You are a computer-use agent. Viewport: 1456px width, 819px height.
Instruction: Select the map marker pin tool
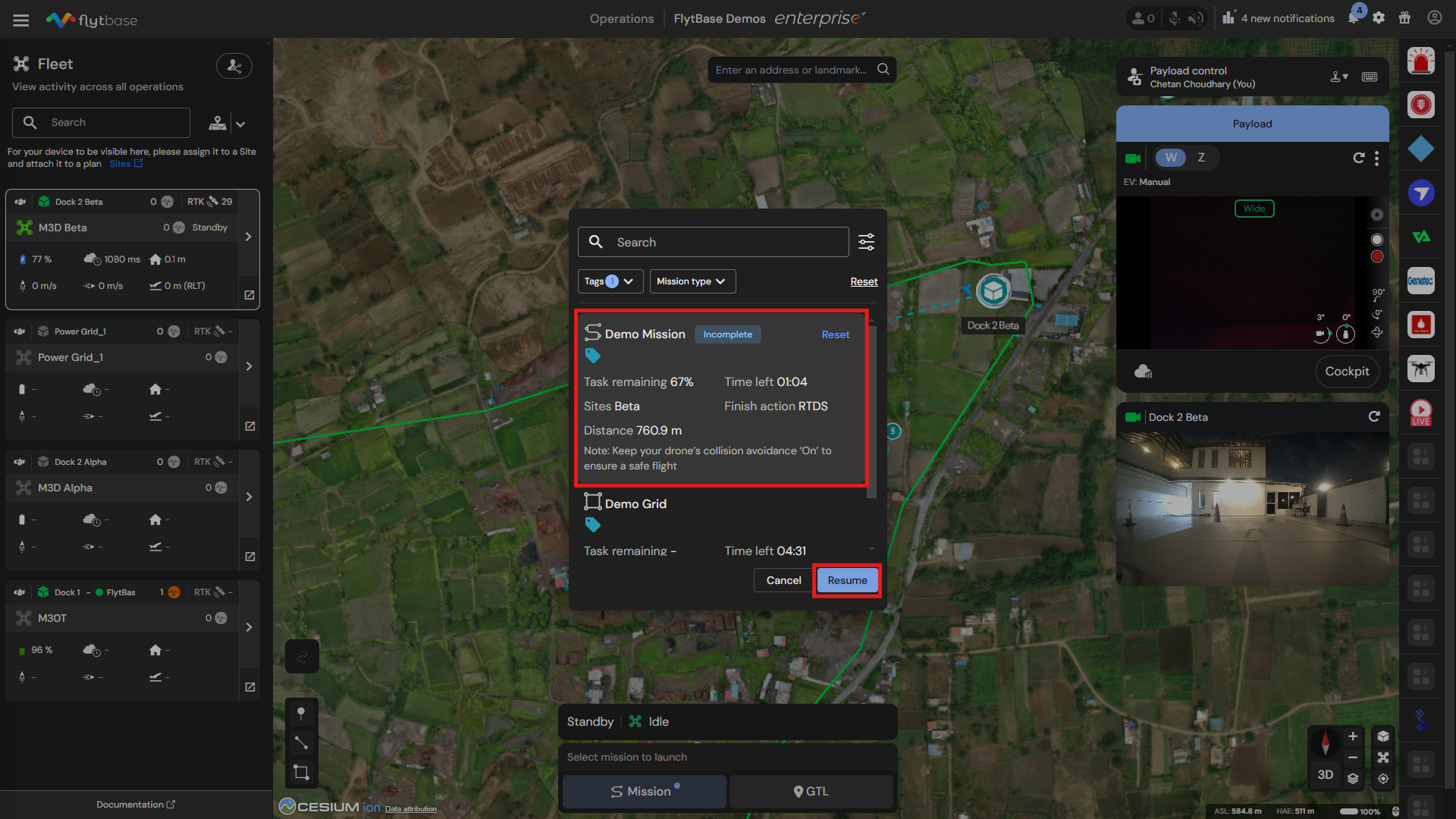[x=301, y=713]
